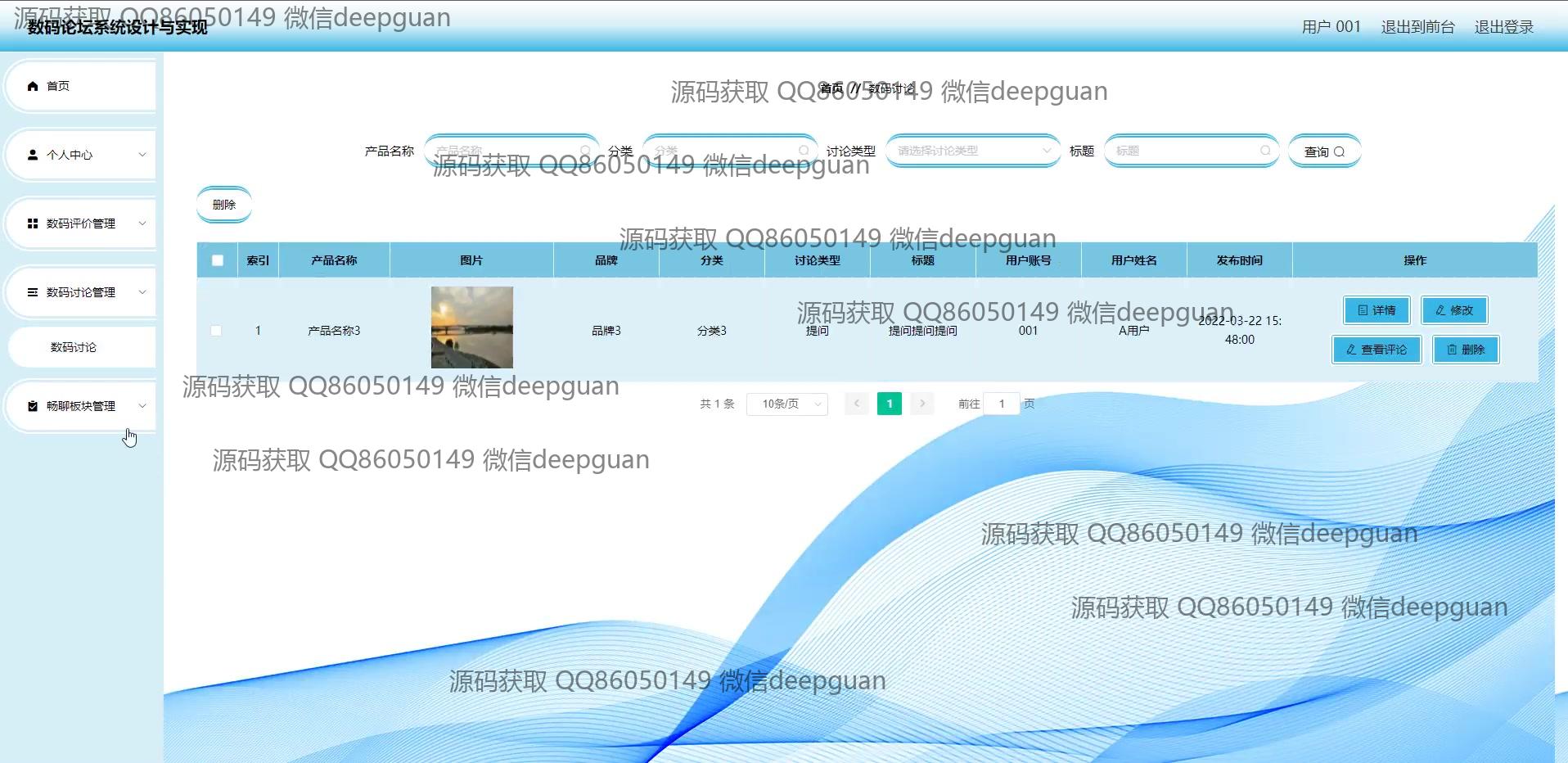Image resolution: width=1568 pixels, height=763 pixels.
Task: Open the 10条/页 page size dropdown
Action: pos(787,404)
